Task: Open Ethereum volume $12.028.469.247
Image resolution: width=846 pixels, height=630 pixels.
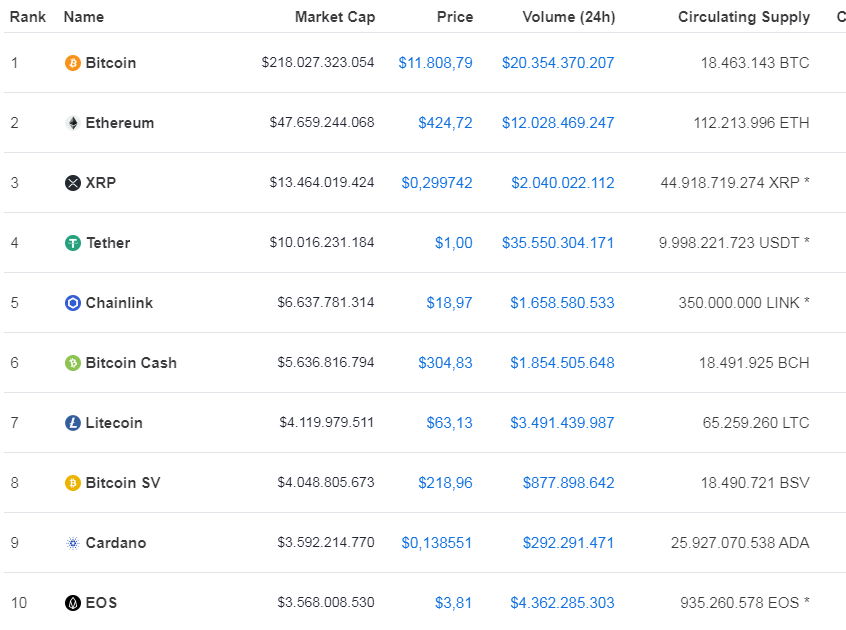Action: tap(558, 123)
